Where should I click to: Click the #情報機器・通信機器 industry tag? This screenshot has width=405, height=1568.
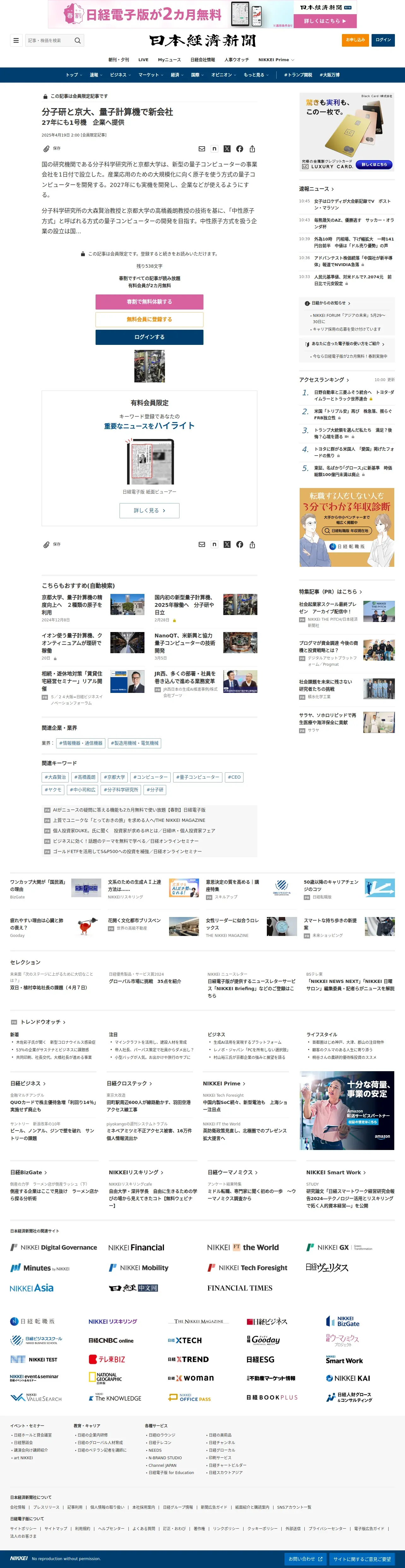pos(80,743)
